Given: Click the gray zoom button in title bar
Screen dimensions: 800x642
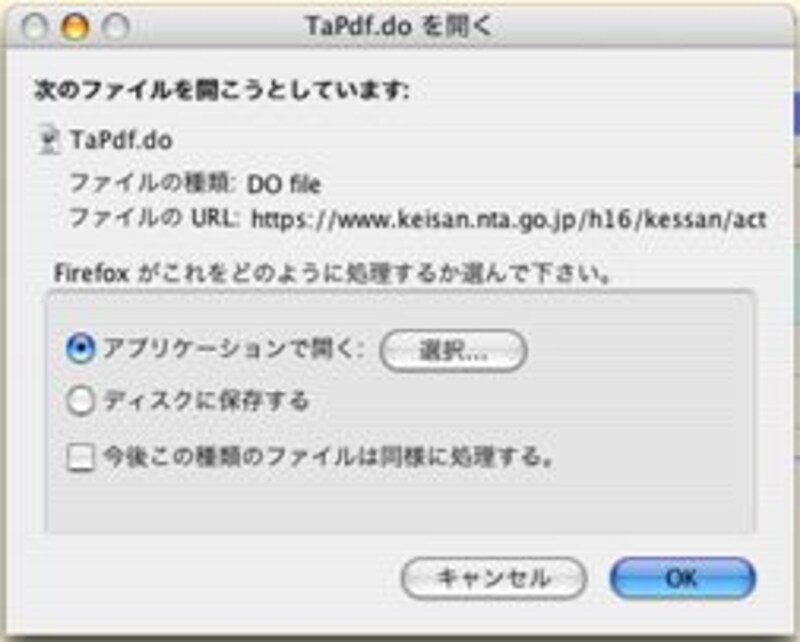Looking at the screenshot, I should pyautogui.click(x=116, y=26).
